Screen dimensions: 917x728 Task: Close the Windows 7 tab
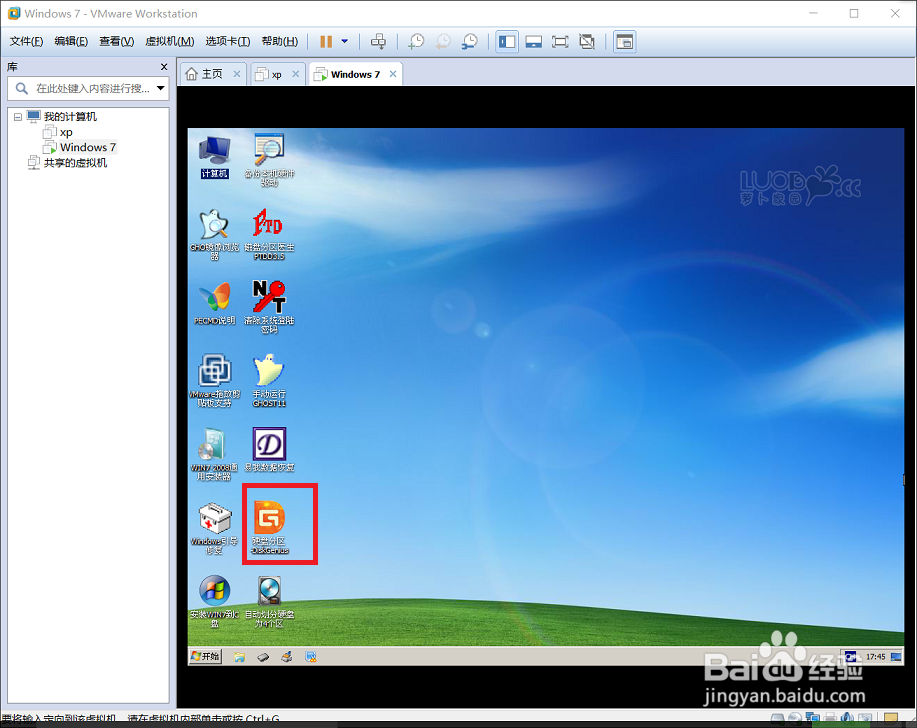(x=393, y=74)
